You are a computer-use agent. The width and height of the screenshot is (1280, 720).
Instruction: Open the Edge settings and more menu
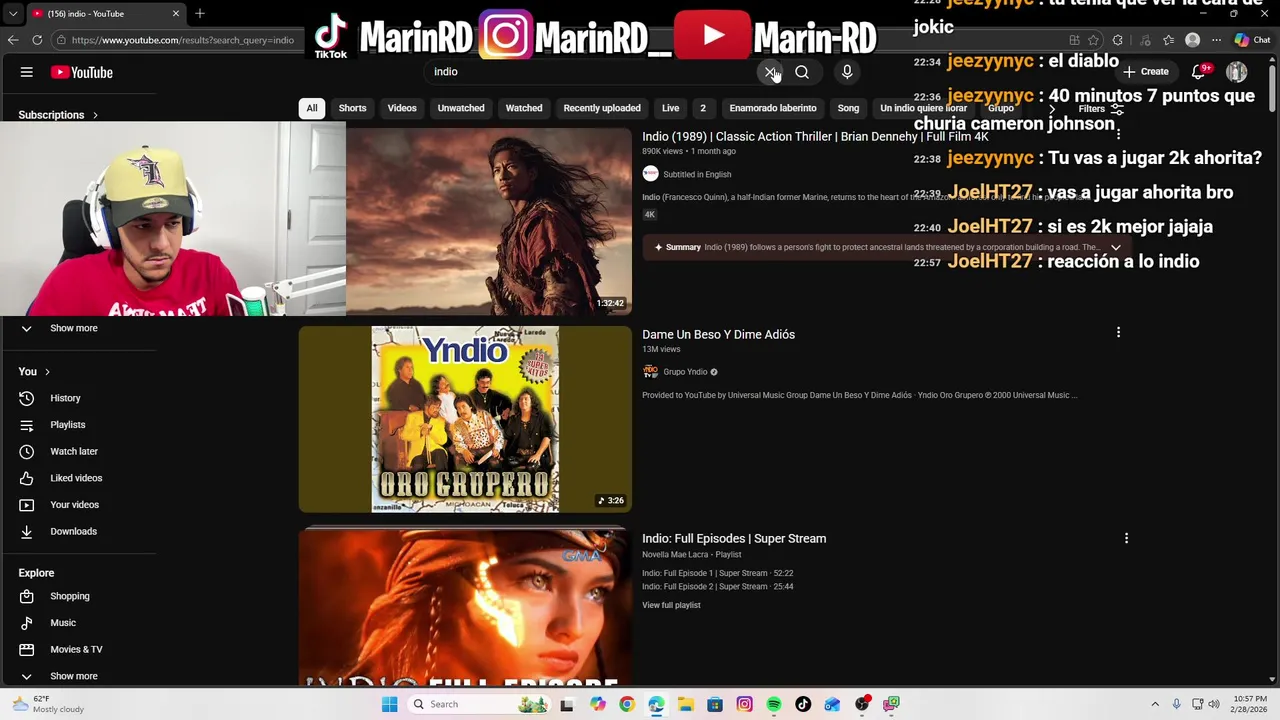(1216, 40)
